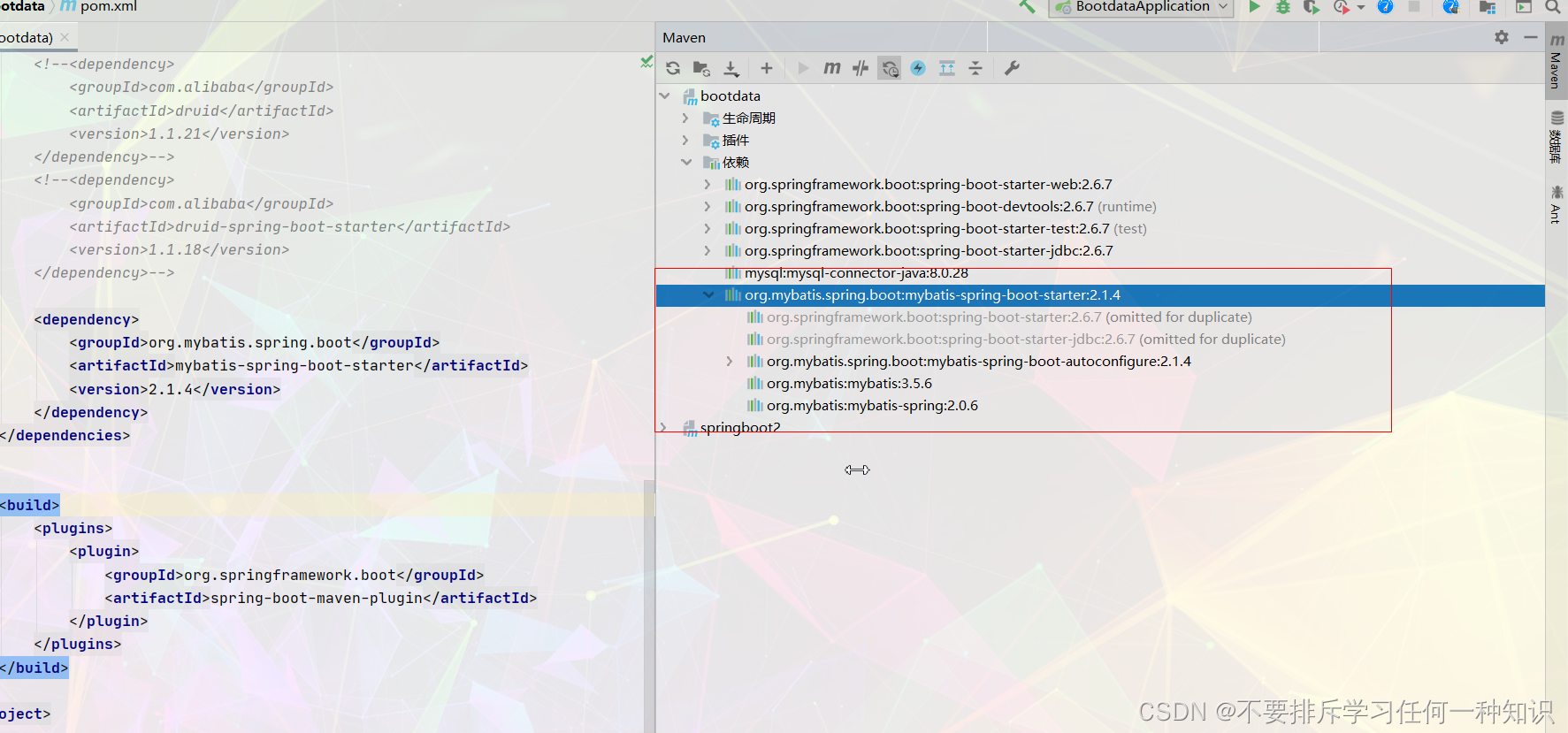The height and width of the screenshot is (733, 1568).
Task: Click commented druid version 1.1.21 line
Action: 179,134
